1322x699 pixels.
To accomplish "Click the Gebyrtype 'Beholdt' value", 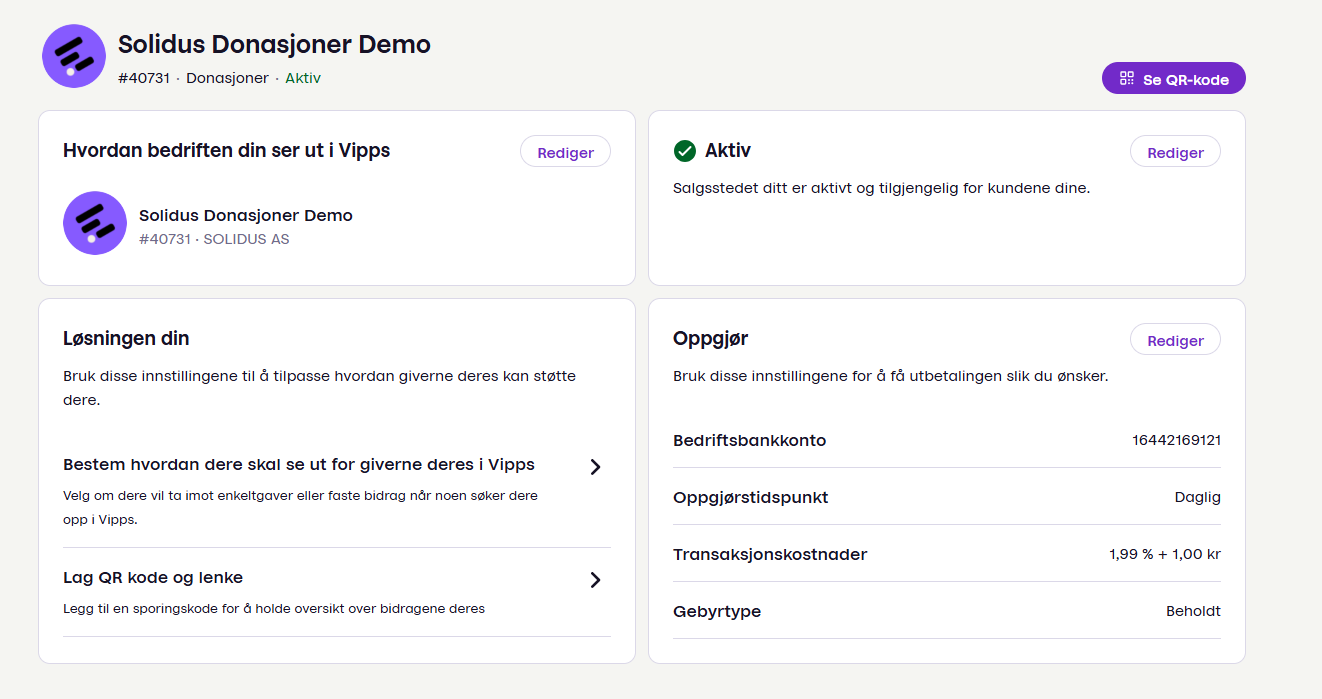I will tap(1193, 611).
